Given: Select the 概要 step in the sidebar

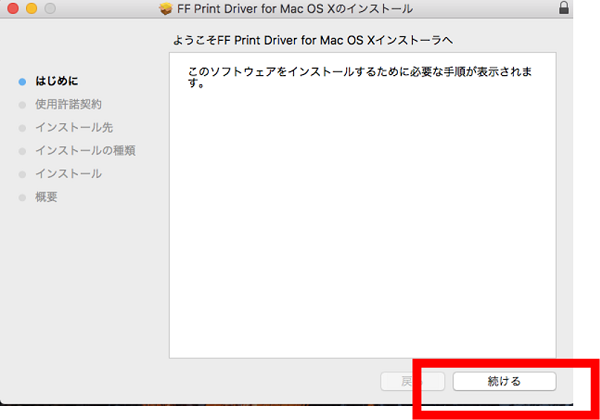Looking at the screenshot, I should (x=46, y=197).
